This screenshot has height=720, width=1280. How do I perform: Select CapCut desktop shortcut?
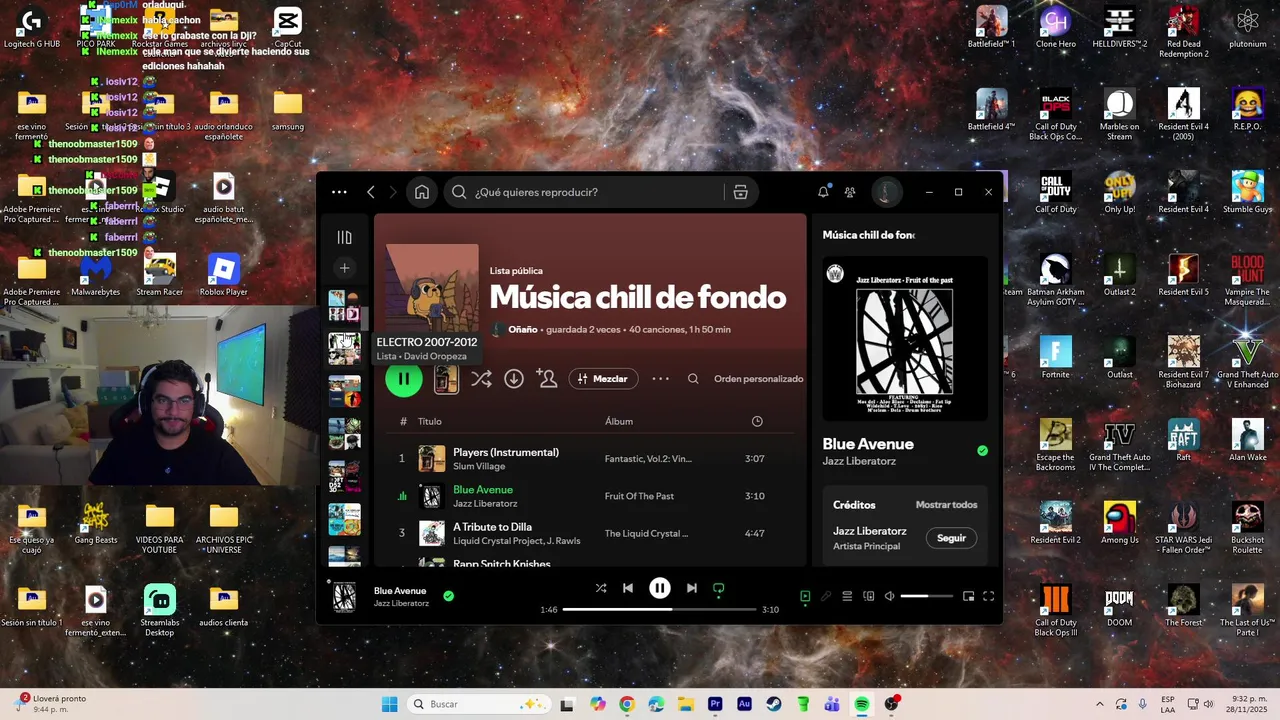coord(287,27)
